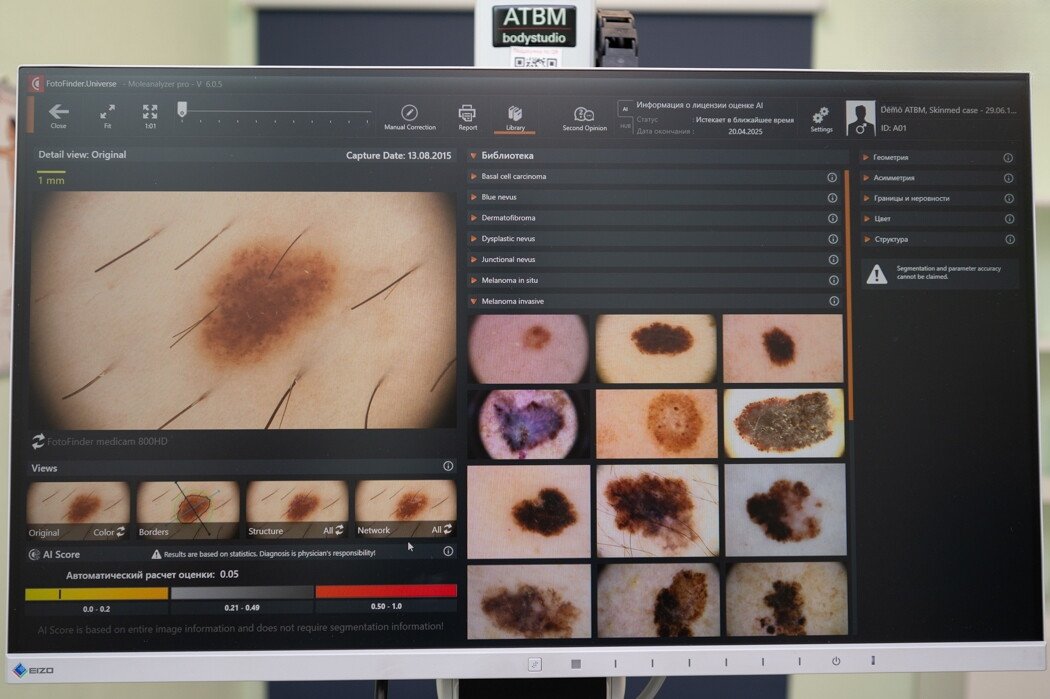Open Settings gears icon
The height and width of the screenshot is (699, 1050).
click(x=821, y=116)
